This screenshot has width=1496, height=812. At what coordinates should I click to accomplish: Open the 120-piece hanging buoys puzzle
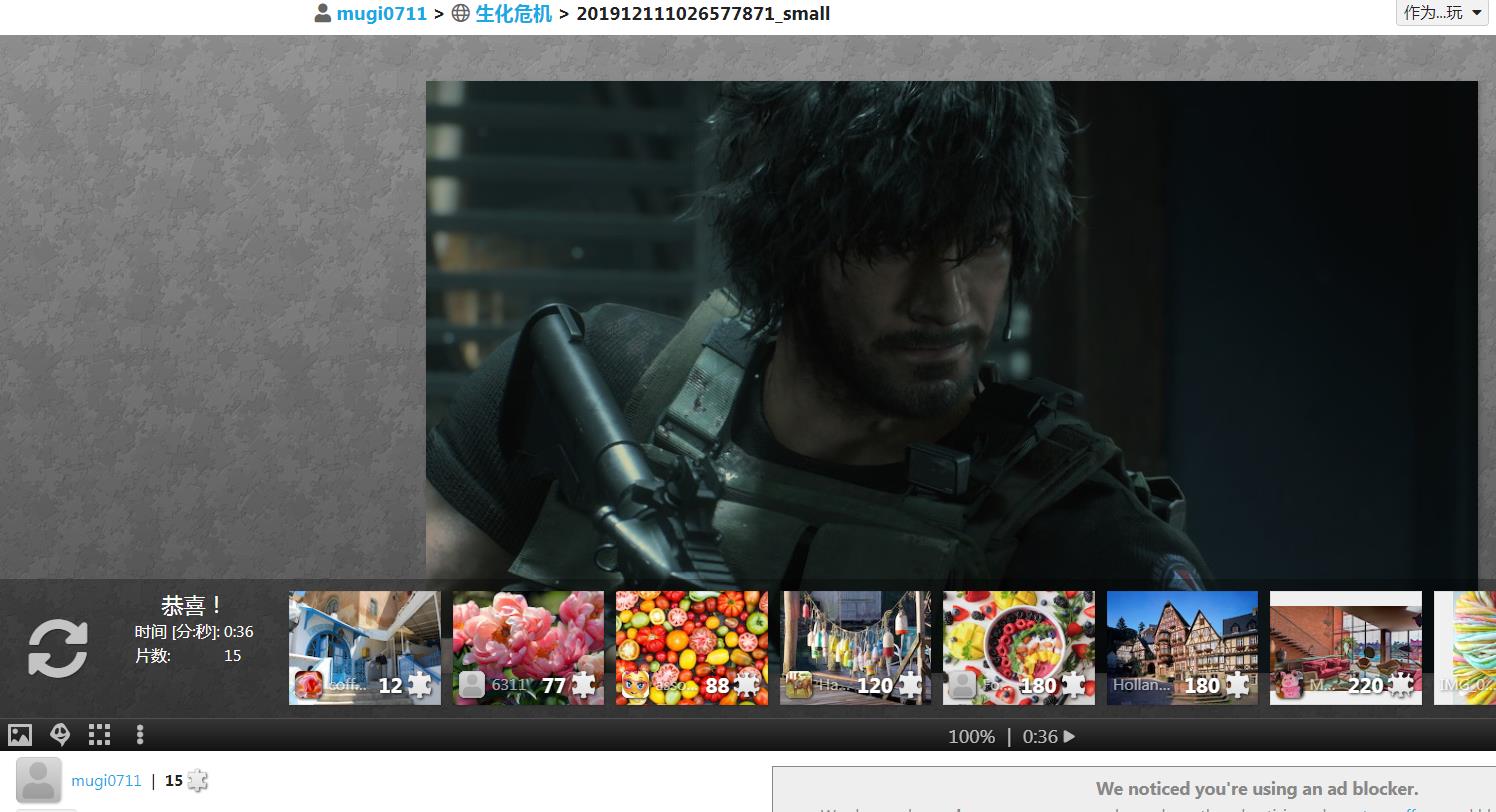click(x=855, y=647)
